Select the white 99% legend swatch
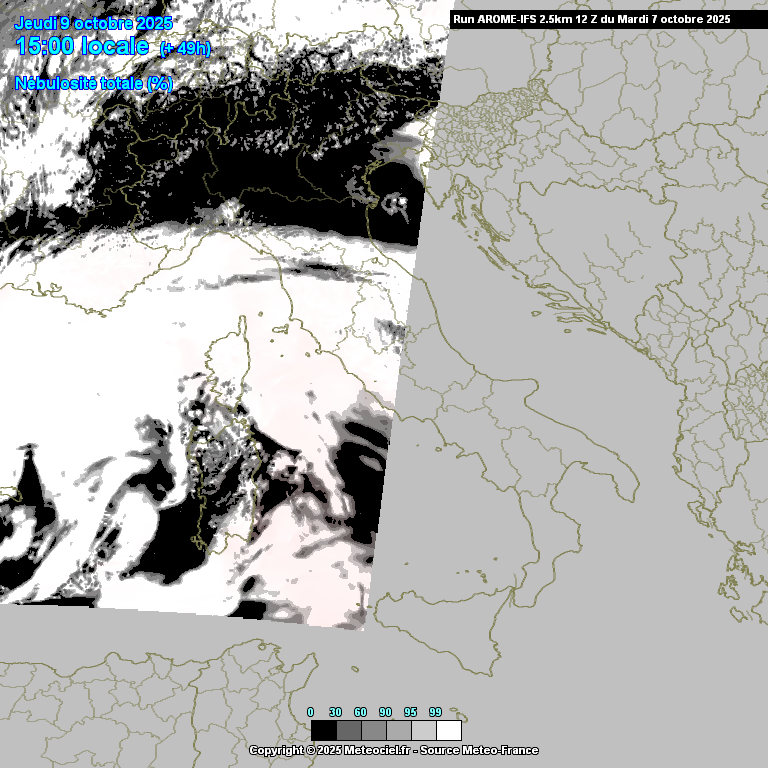This screenshot has height=768, width=768. click(x=449, y=730)
